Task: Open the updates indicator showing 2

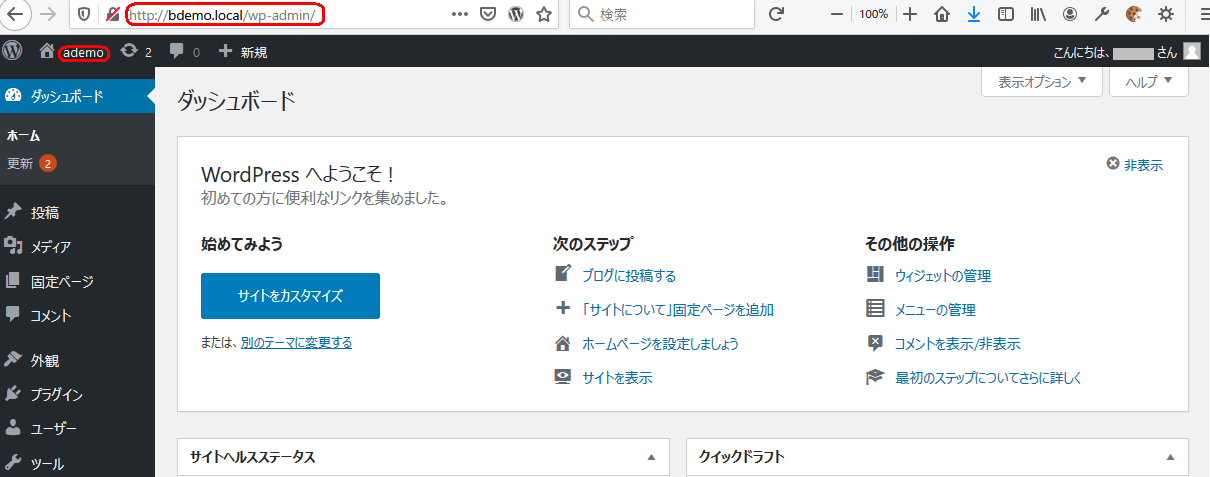Action: pos(135,52)
